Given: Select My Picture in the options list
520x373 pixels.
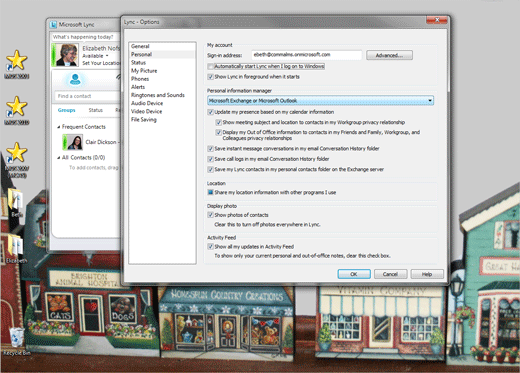Looking at the screenshot, I should point(144,71).
